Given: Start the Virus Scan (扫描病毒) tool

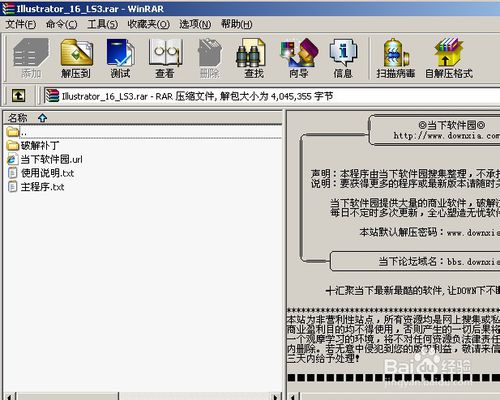Looking at the screenshot, I should coord(396,58).
